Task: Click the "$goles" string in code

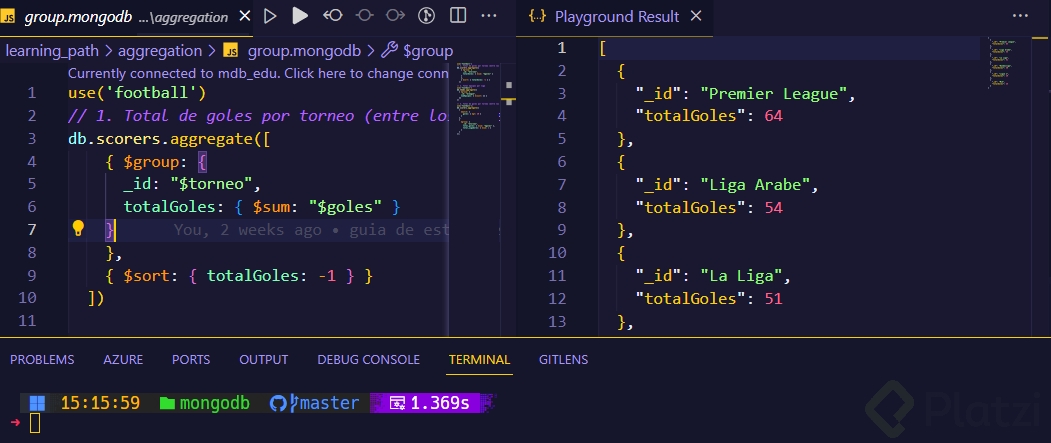Action: click(345, 206)
